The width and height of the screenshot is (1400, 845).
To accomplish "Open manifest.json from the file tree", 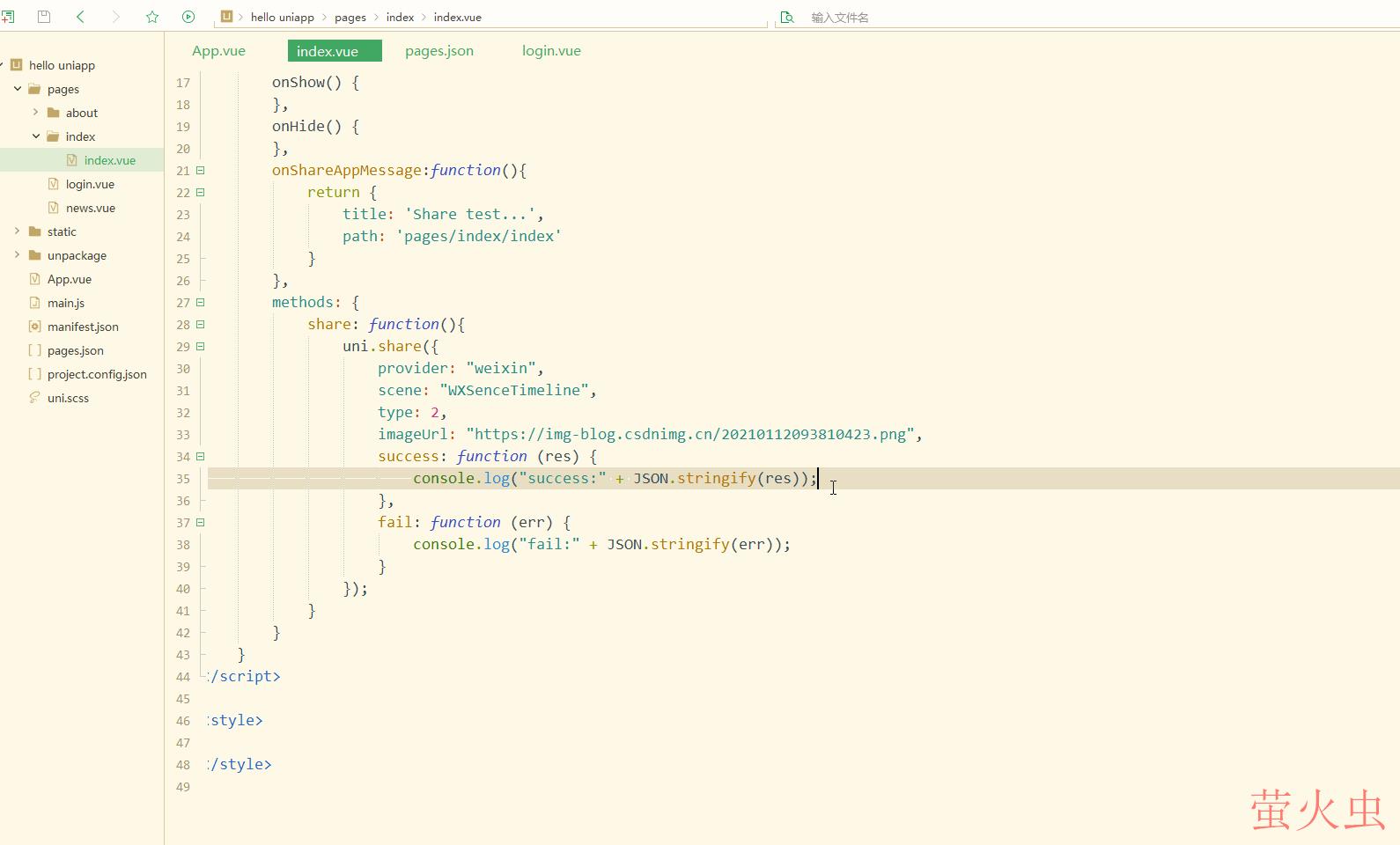I will [83, 327].
